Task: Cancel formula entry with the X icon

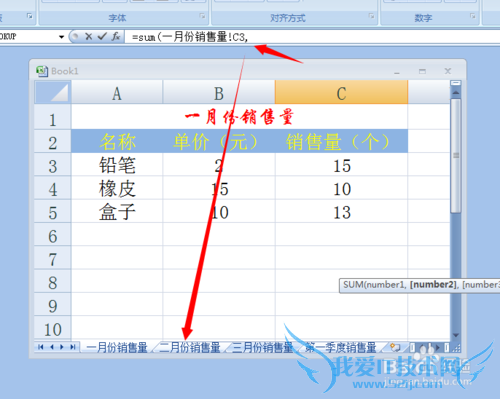Action: click(x=88, y=36)
